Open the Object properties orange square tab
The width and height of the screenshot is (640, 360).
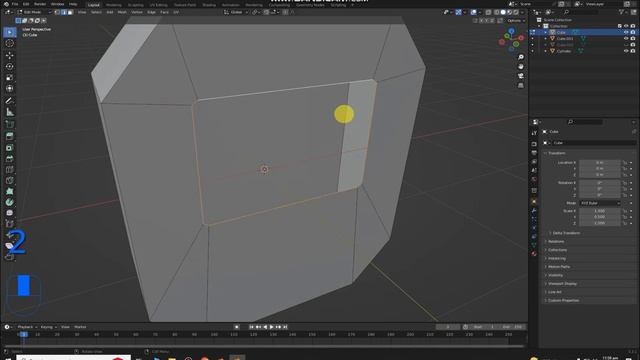point(534,202)
